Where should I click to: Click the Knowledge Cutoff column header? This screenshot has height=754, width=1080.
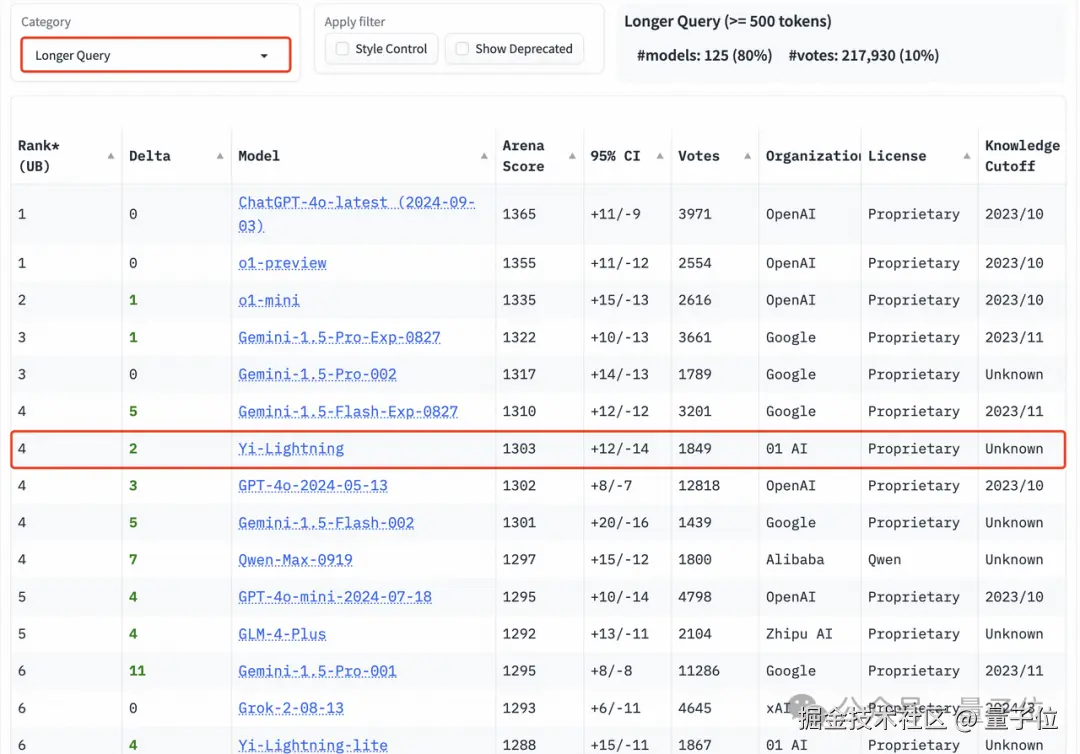1022,156
